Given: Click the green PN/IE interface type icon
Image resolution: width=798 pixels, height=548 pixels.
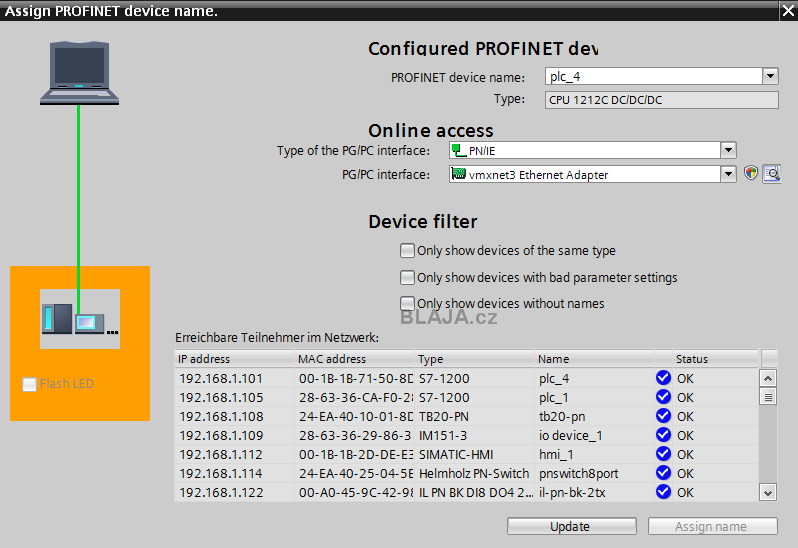Looking at the screenshot, I should (459, 150).
